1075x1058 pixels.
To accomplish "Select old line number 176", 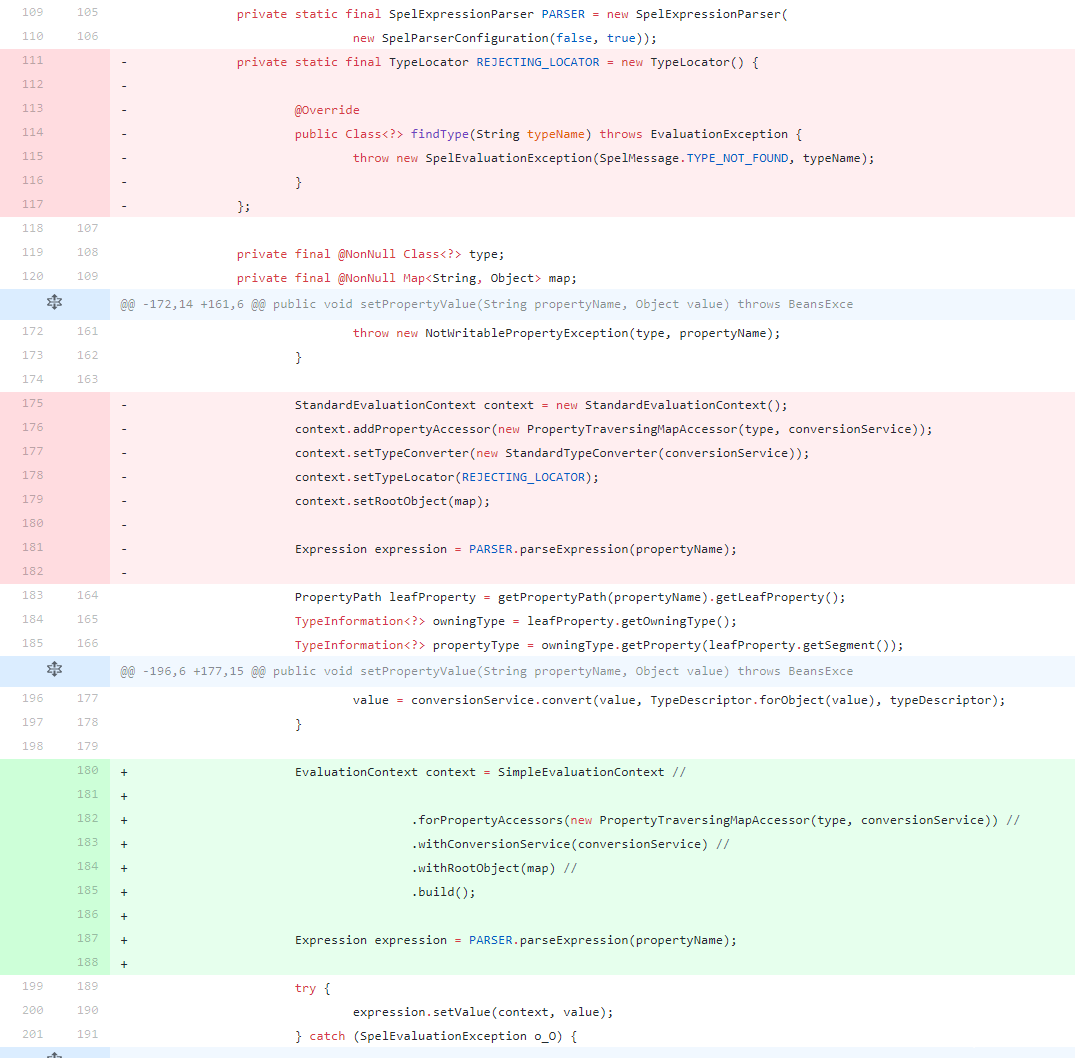I will (x=32, y=427).
